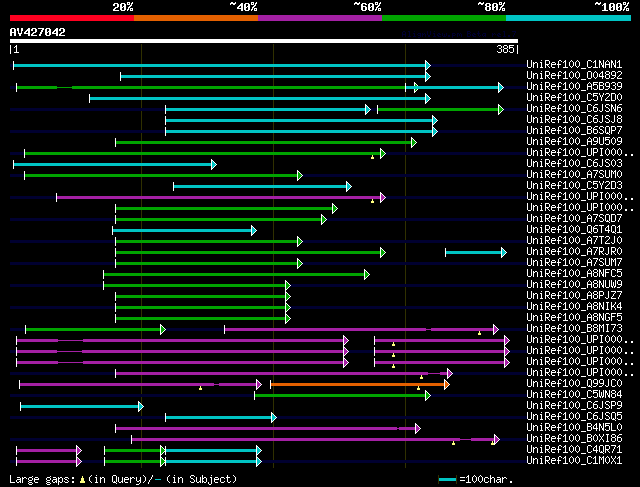Screen dimensions: 640x487
Task: Click the purple ~60% identity legend segment
Action: [320, 18]
